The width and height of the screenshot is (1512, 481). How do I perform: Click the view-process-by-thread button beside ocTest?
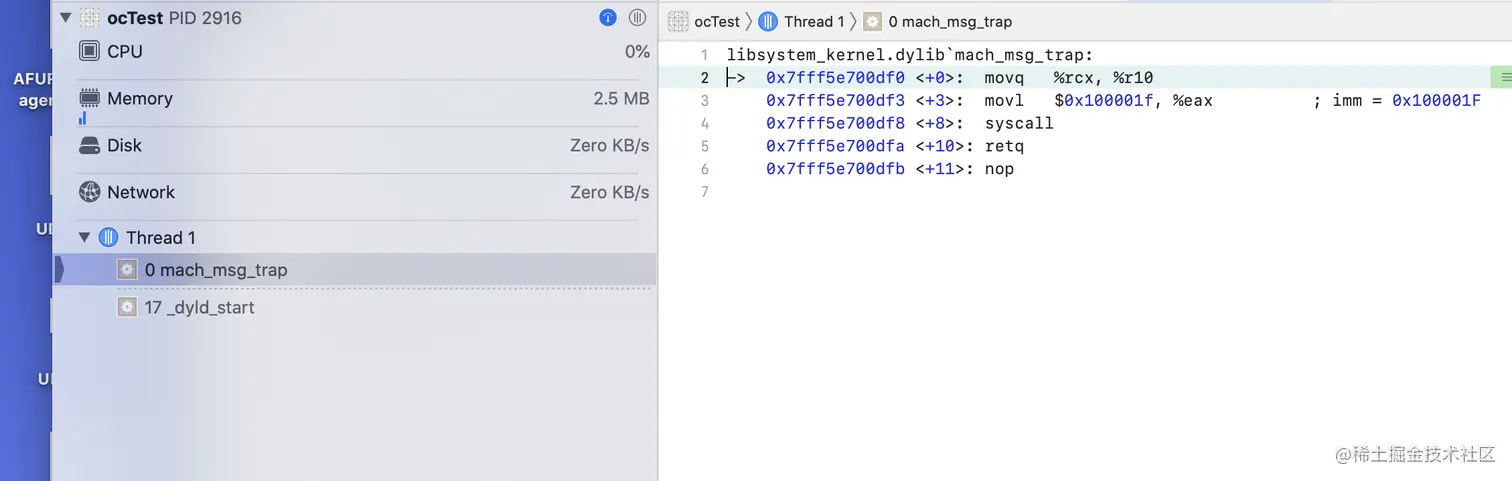(x=638, y=18)
